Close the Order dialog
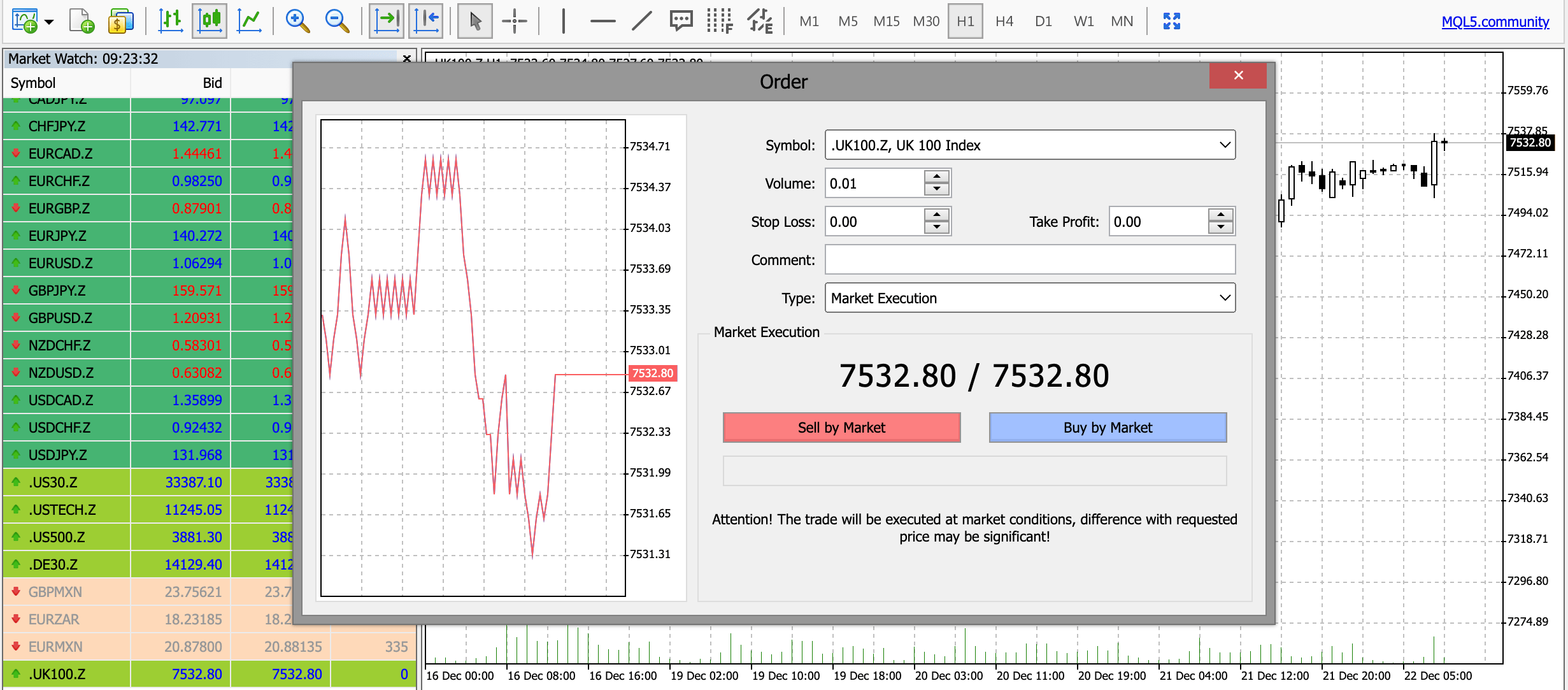This screenshot has width=1568, height=690. coord(1238,76)
